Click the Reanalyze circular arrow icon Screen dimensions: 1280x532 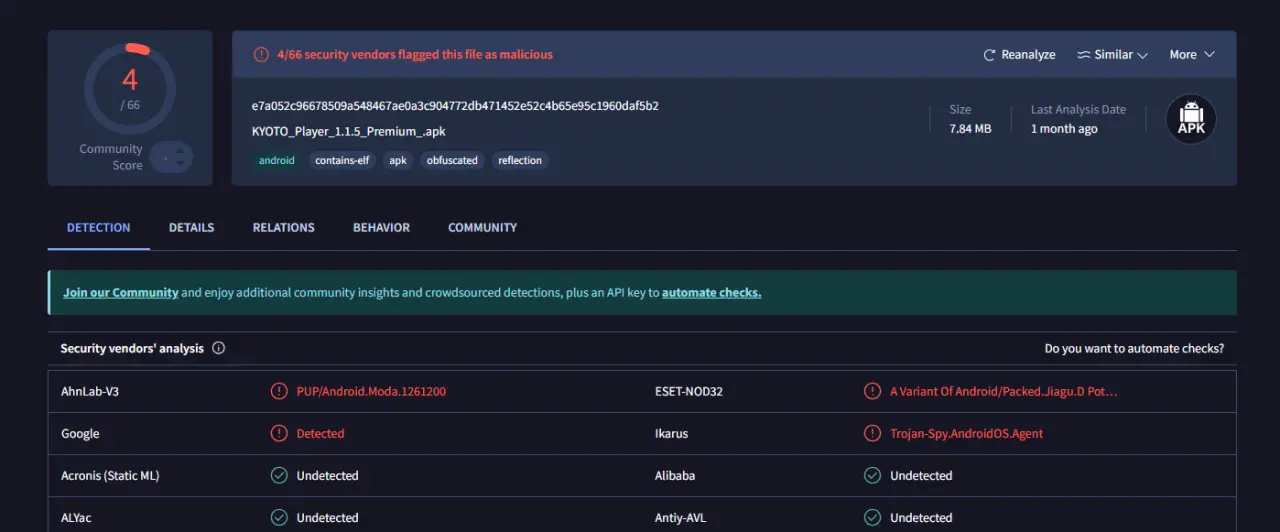pos(989,55)
